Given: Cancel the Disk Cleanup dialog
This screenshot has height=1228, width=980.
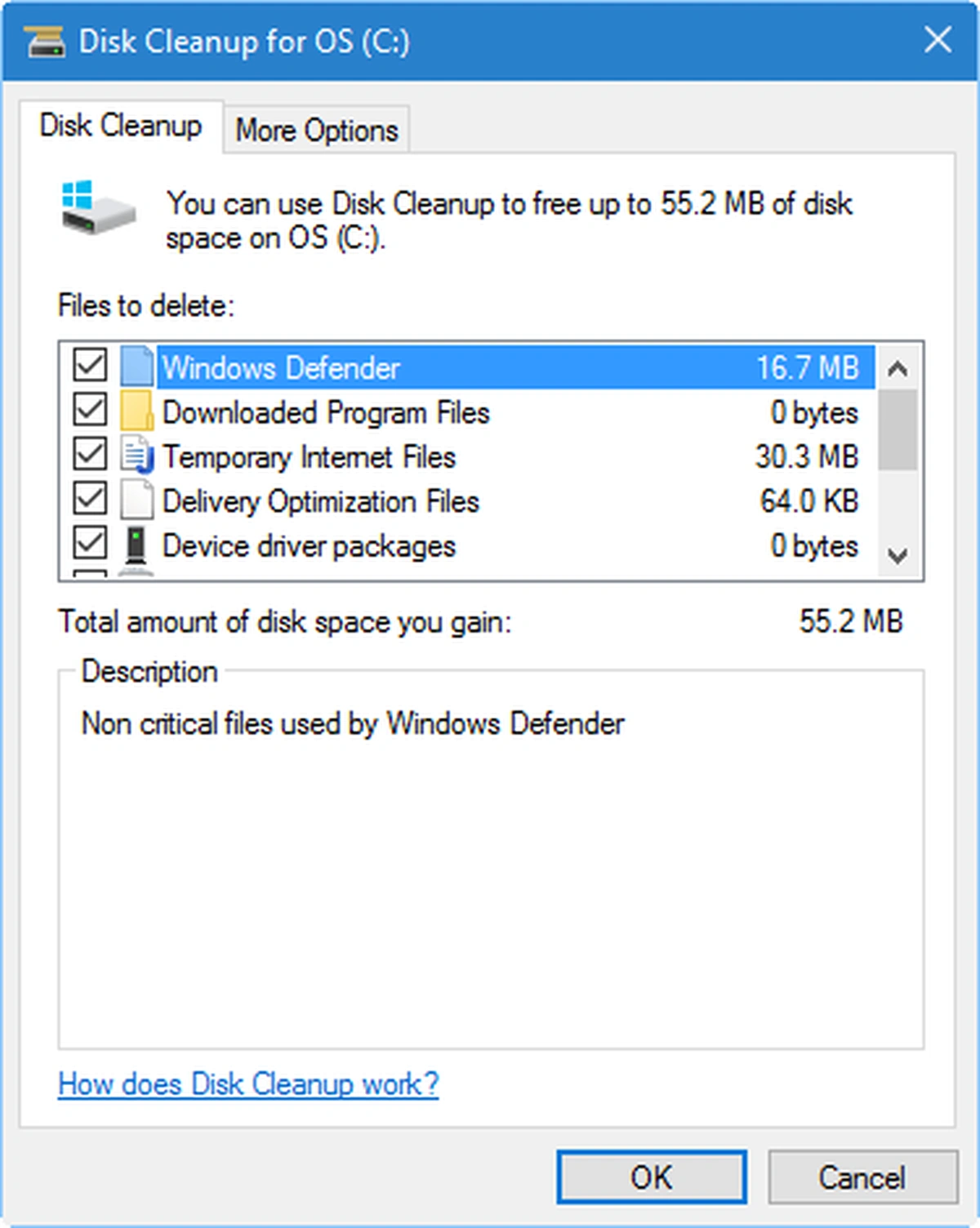Looking at the screenshot, I should 862,1177.
